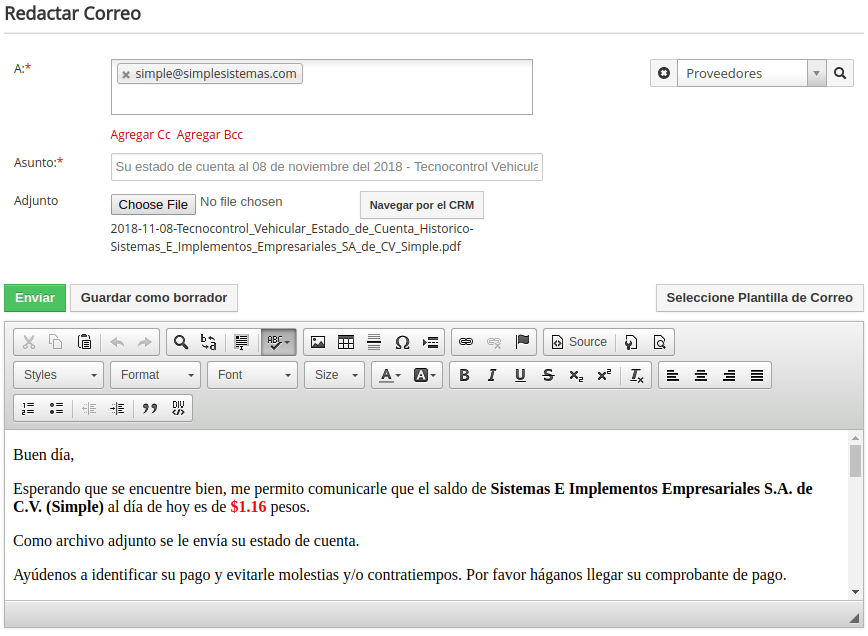
Task: Click the Agregar Cc link
Action: (141, 135)
